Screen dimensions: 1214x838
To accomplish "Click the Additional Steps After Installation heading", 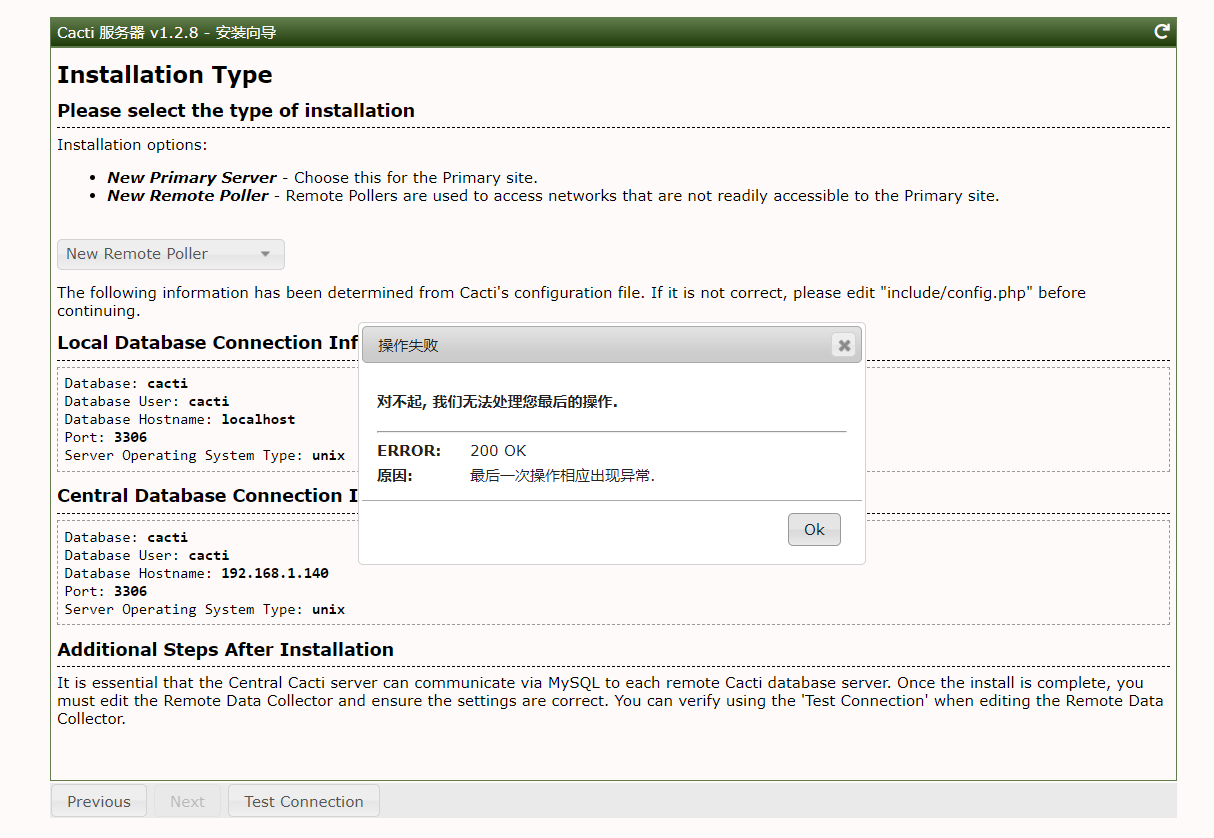I will (226, 650).
